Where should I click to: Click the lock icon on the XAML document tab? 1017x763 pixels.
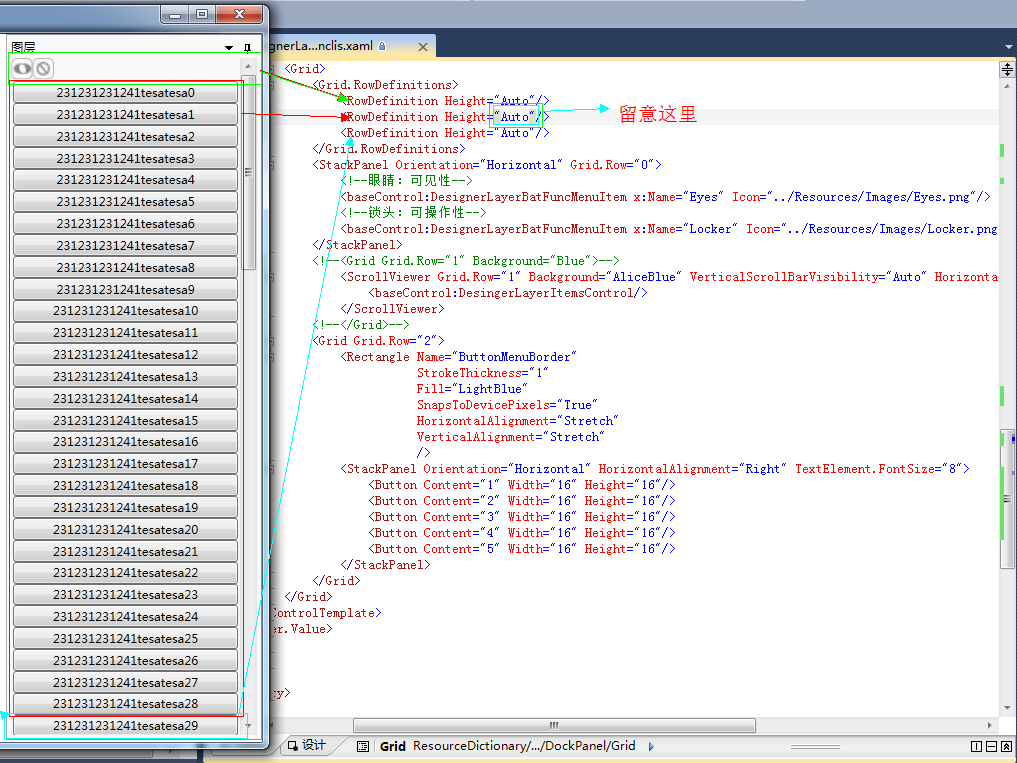[384, 45]
